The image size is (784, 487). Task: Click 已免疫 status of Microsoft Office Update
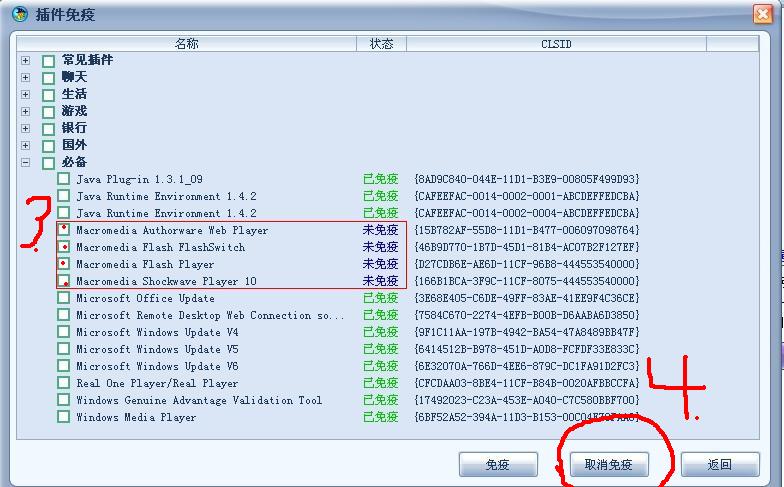(x=380, y=298)
